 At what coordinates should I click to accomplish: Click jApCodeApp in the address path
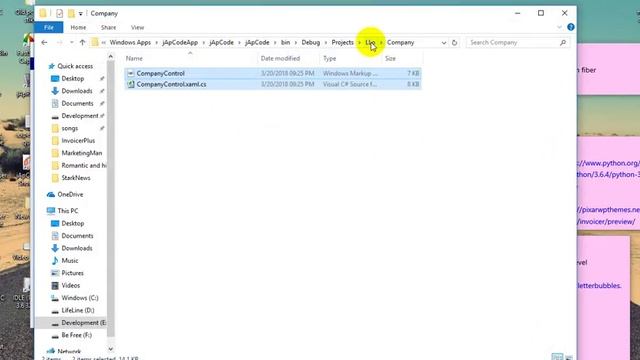point(180,42)
